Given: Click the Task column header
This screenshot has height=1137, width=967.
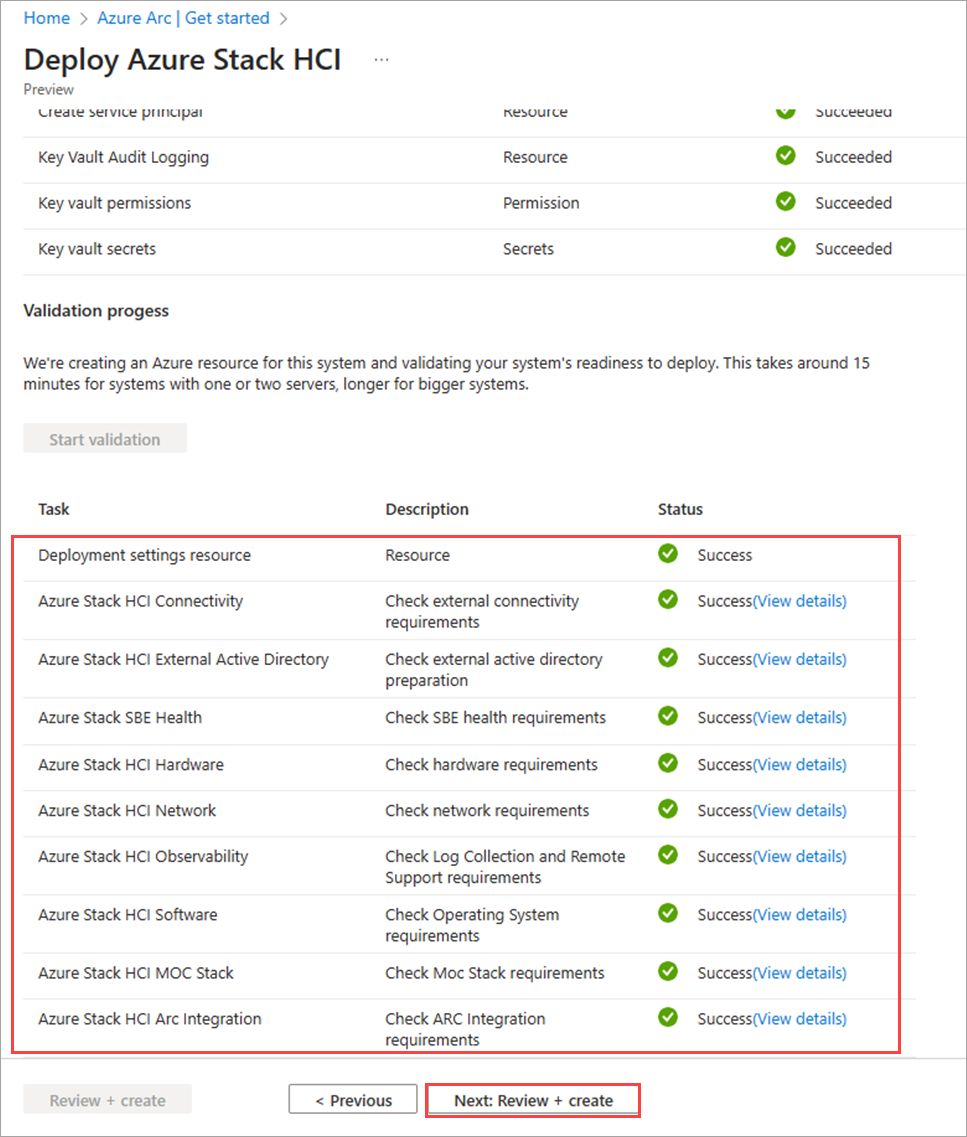Looking at the screenshot, I should coord(54,509).
